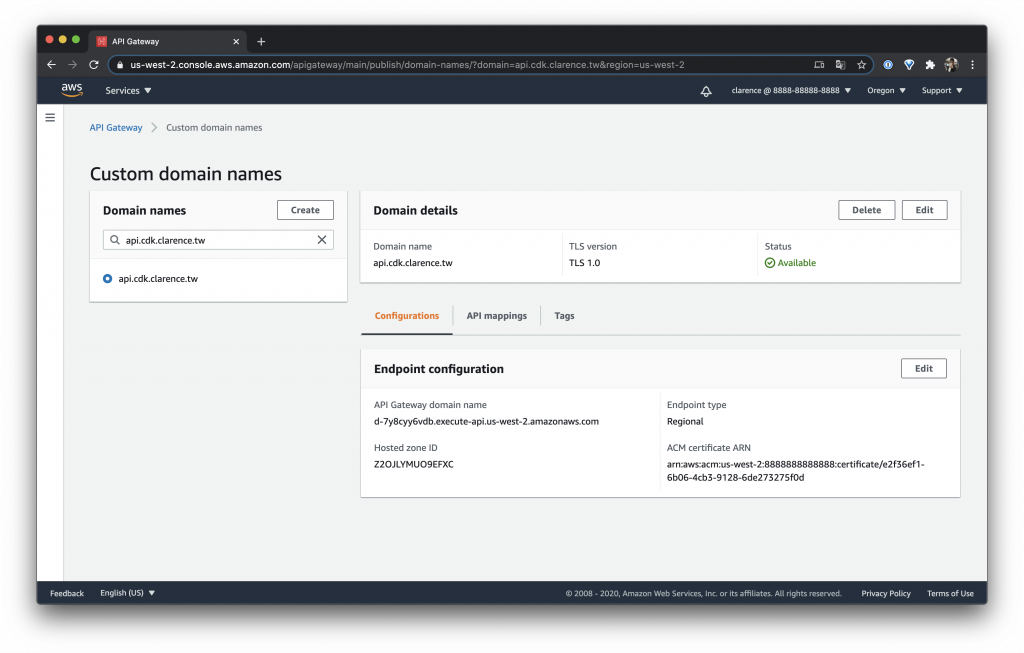Switch to the Tags tab
Viewport: 1024px width, 653px height.
[x=564, y=315]
